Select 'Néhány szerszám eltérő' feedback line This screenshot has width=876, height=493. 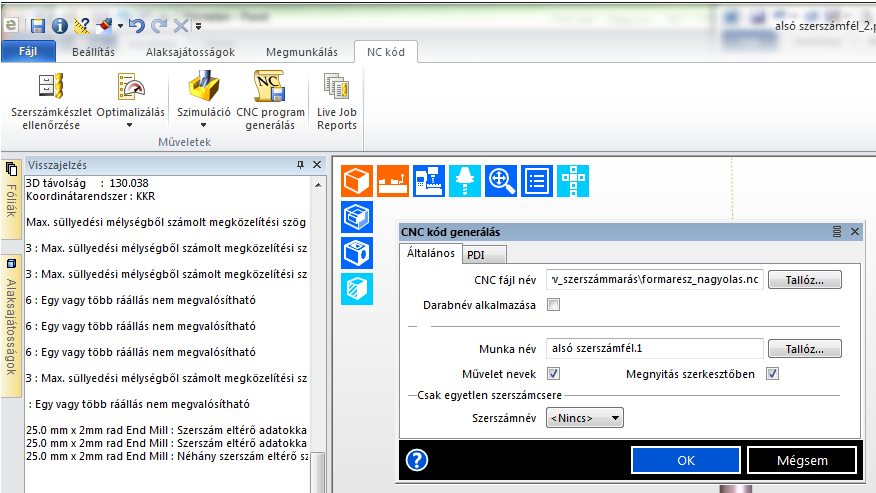click(167, 456)
